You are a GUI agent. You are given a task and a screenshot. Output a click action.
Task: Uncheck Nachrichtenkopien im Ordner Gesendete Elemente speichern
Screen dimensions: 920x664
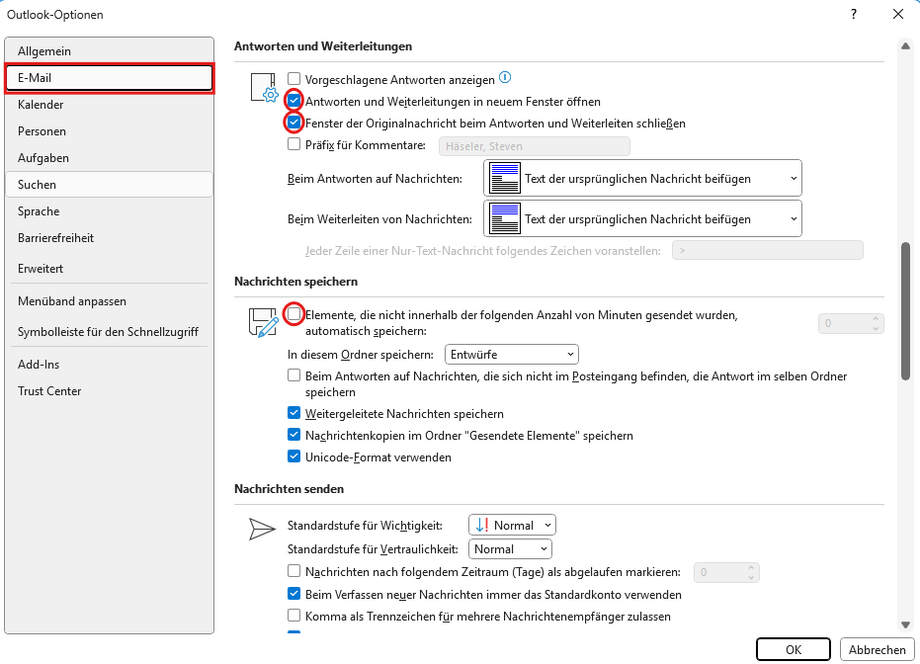[294, 435]
